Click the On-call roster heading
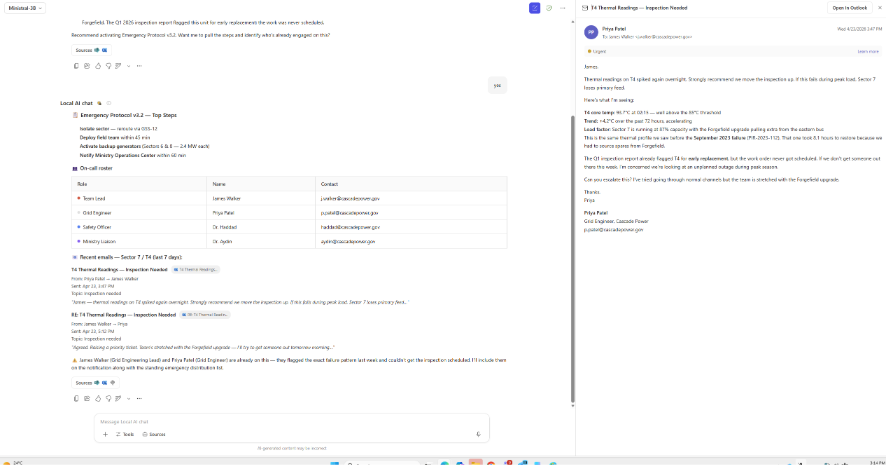This screenshot has height=465, width=886. tap(96, 168)
